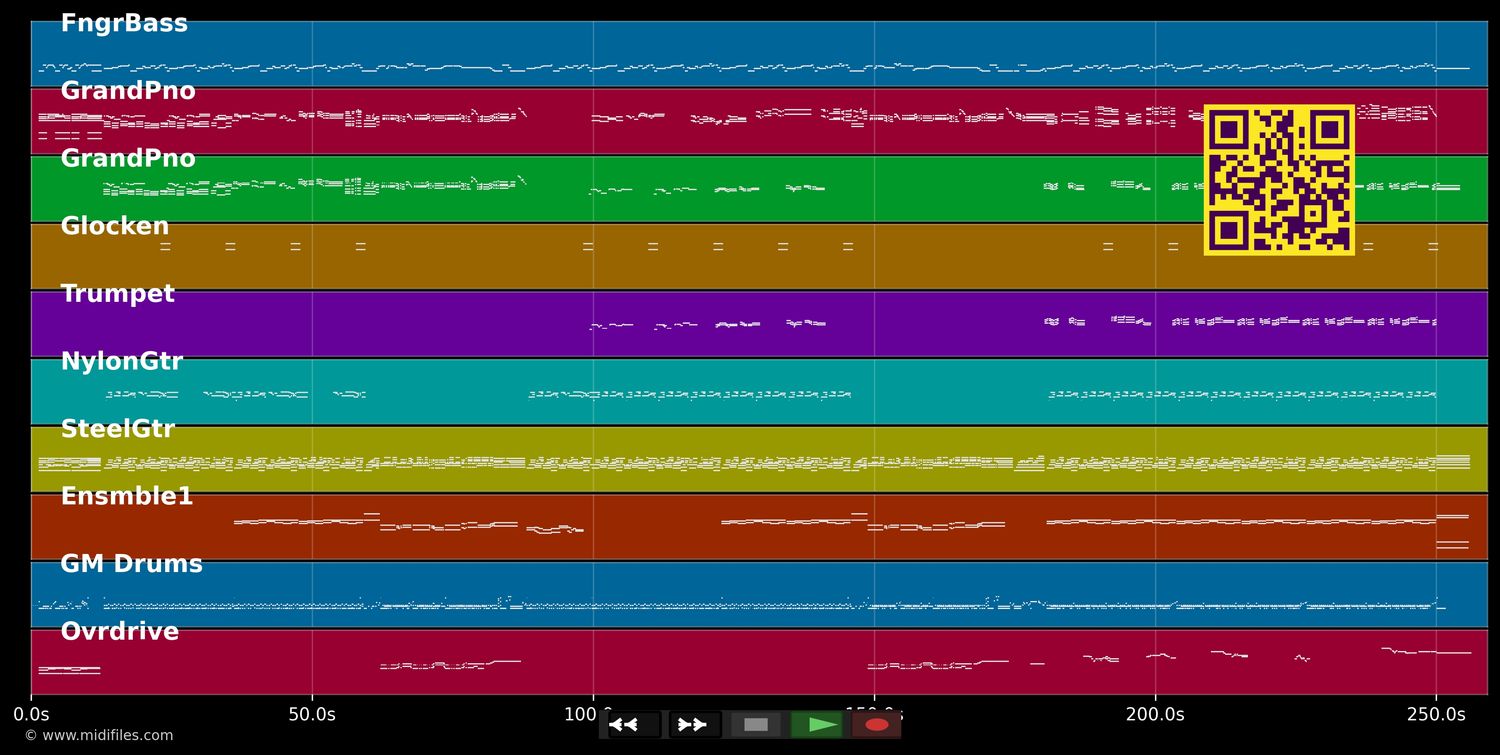
Task: Select the Glocken track label
Action: click(115, 227)
